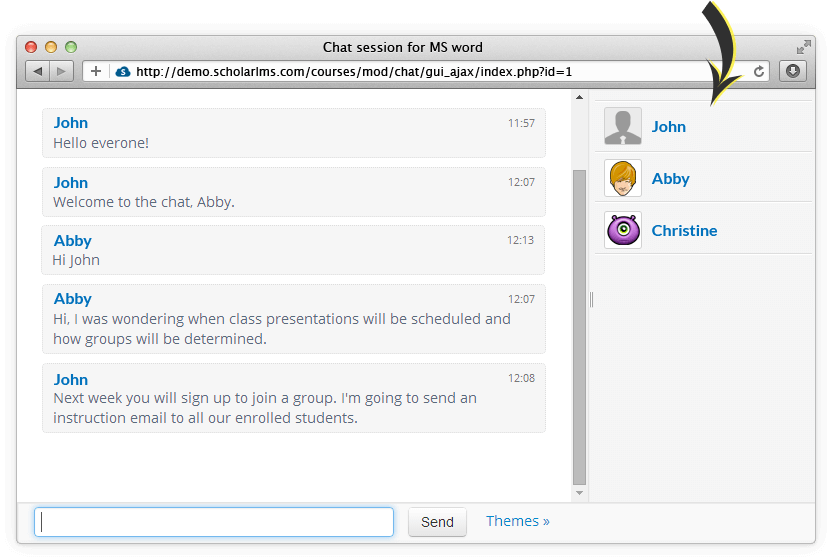Click John's name on the 12:08 message
Viewport: 832px width, 560px height.
tap(71, 380)
